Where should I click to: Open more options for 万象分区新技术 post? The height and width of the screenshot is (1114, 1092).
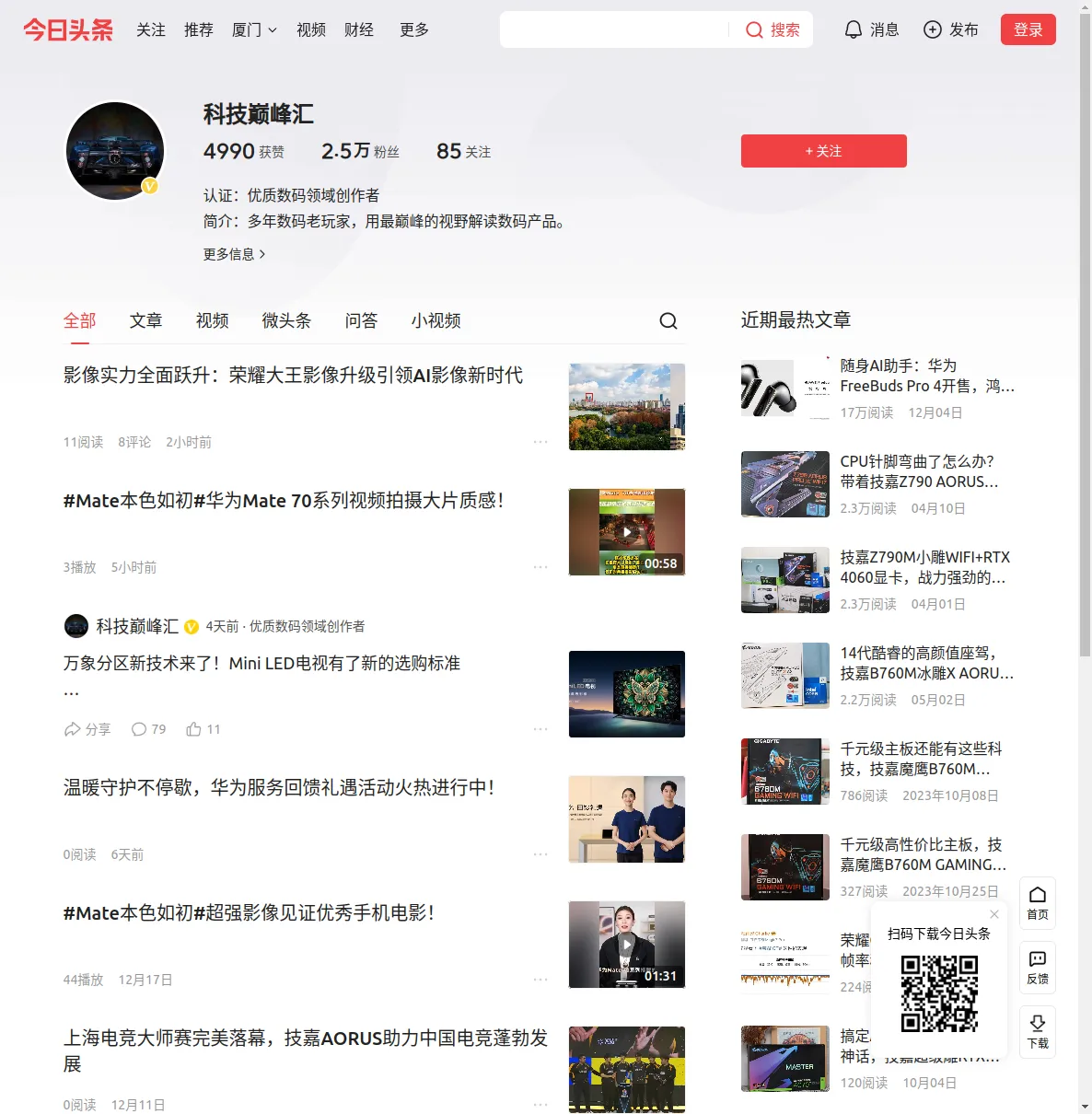coord(540,729)
